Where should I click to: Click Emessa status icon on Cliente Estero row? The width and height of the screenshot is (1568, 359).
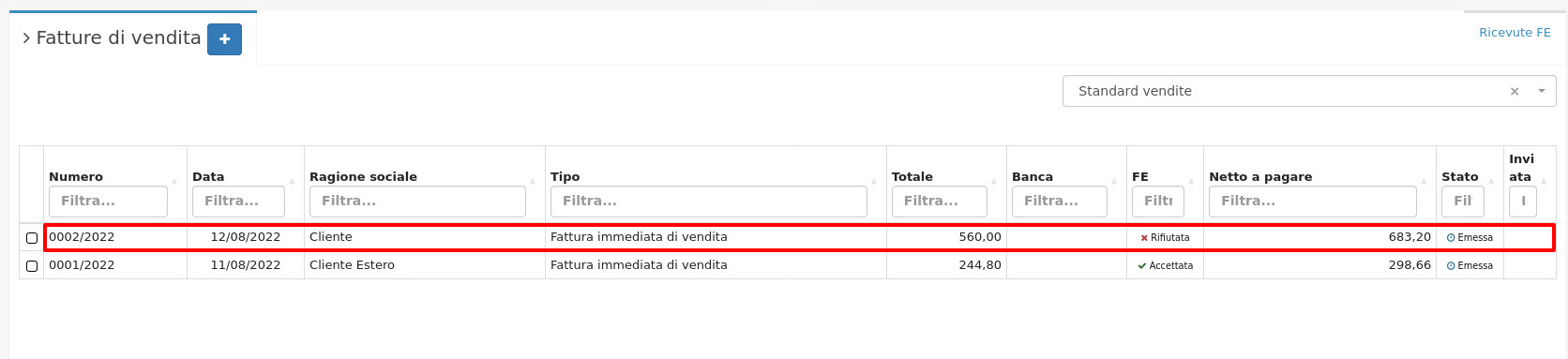(1451, 266)
